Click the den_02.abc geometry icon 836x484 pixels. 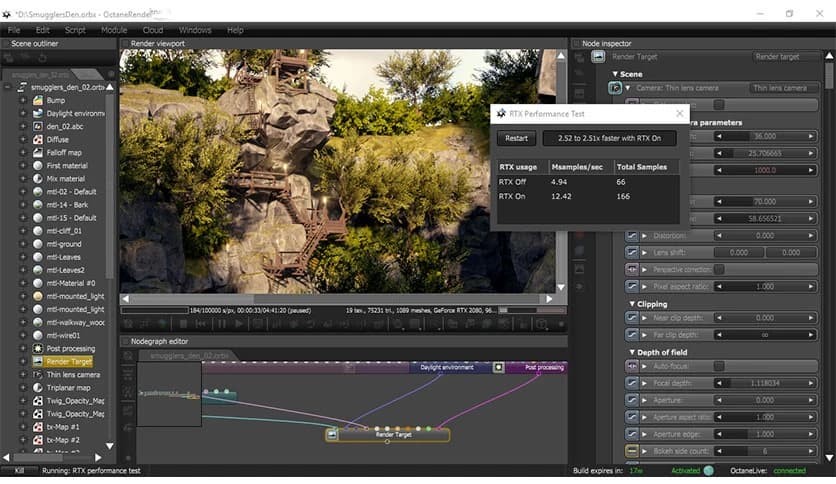[38, 126]
